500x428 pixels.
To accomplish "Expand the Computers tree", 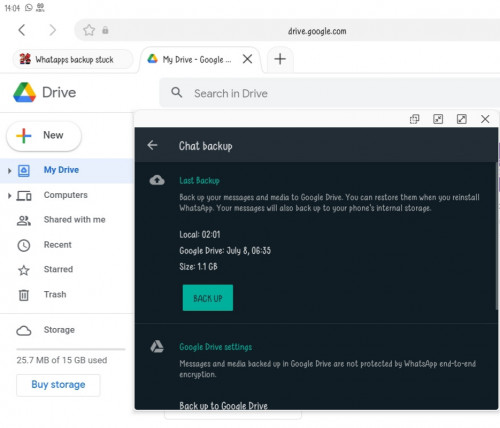I will [9, 196].
